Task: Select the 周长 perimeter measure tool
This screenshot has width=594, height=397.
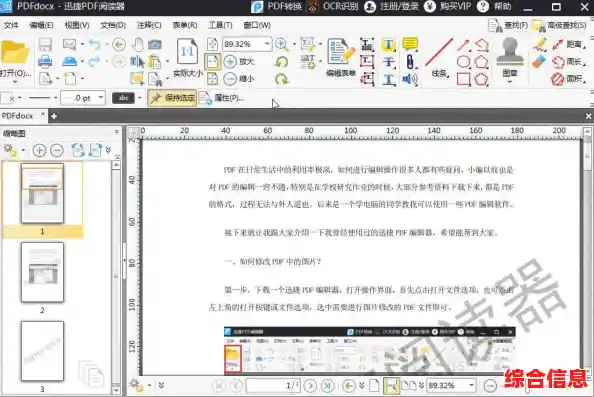Action: tap(569, 62)
